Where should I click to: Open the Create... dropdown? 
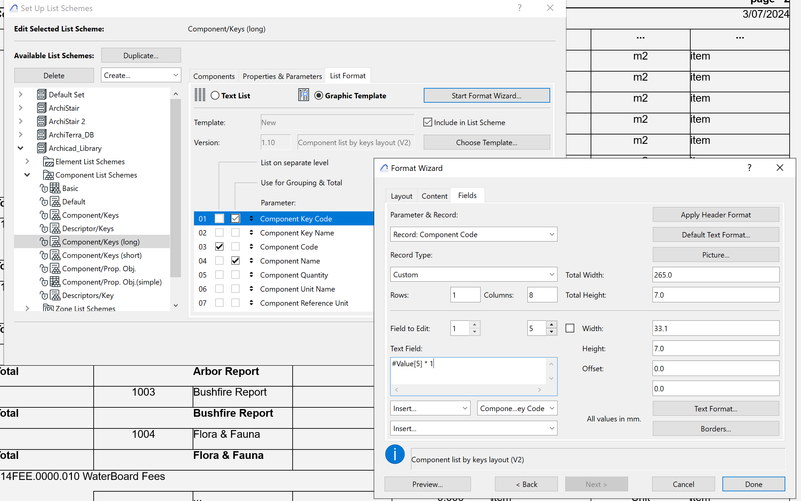141,75
